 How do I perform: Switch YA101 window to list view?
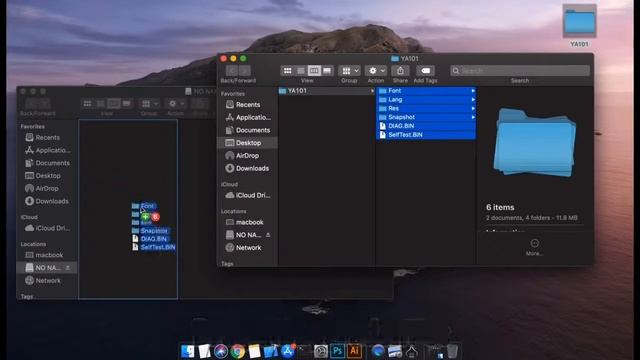point(301,71)
